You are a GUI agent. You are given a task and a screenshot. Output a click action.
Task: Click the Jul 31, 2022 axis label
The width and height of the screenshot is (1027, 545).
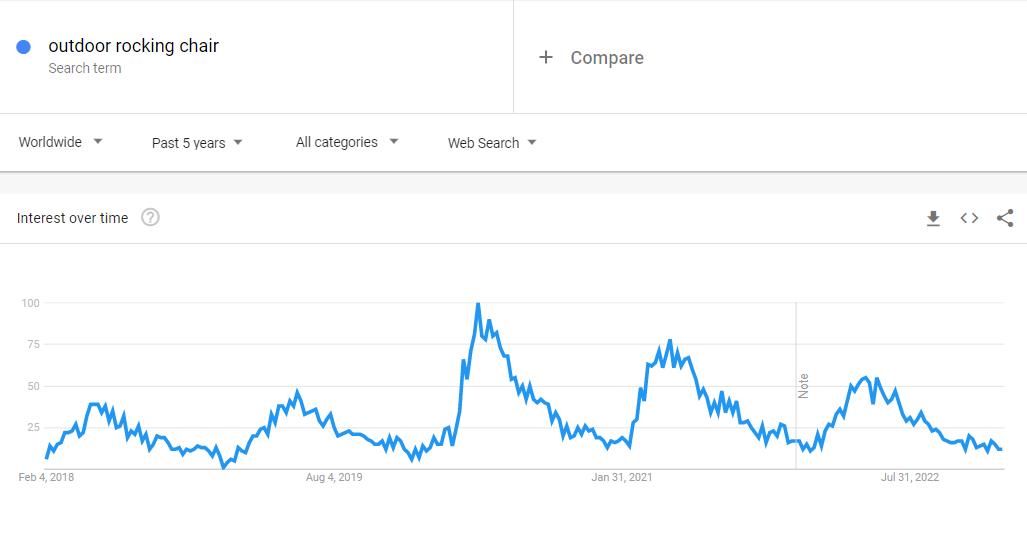pyautogui.click(x=910, y=477)
